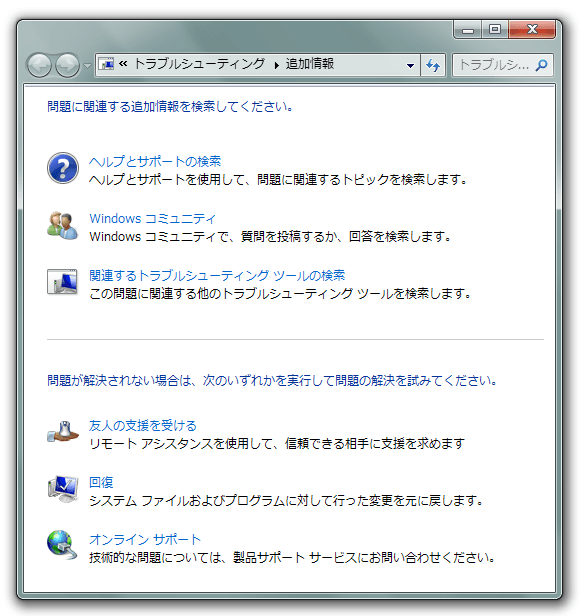Click into the トラブルシ... search field

(x=494, y=65)
